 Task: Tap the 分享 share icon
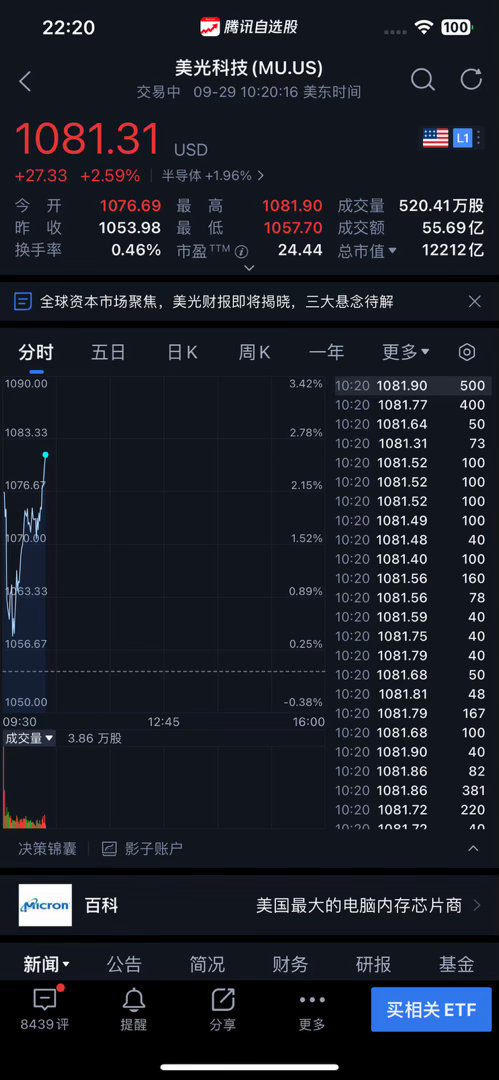click(x=223, y=1000)
